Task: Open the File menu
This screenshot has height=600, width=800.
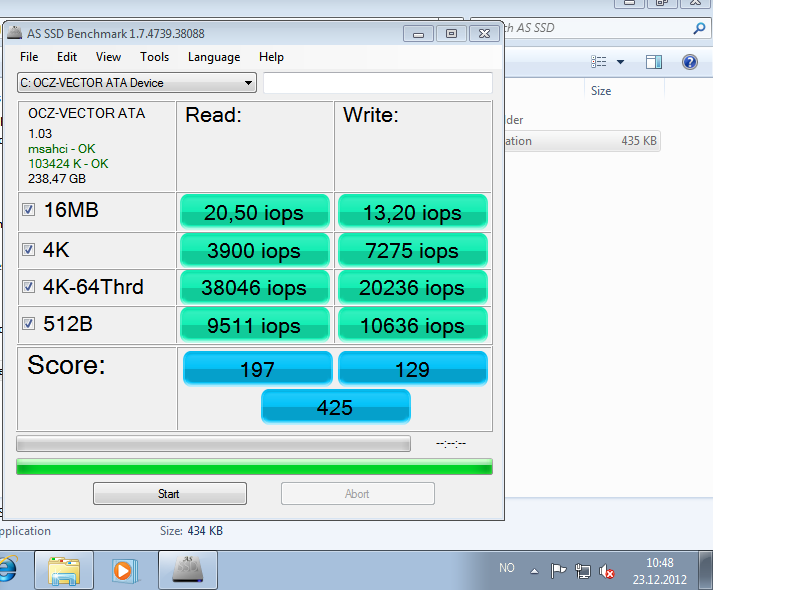Action: 29,57
